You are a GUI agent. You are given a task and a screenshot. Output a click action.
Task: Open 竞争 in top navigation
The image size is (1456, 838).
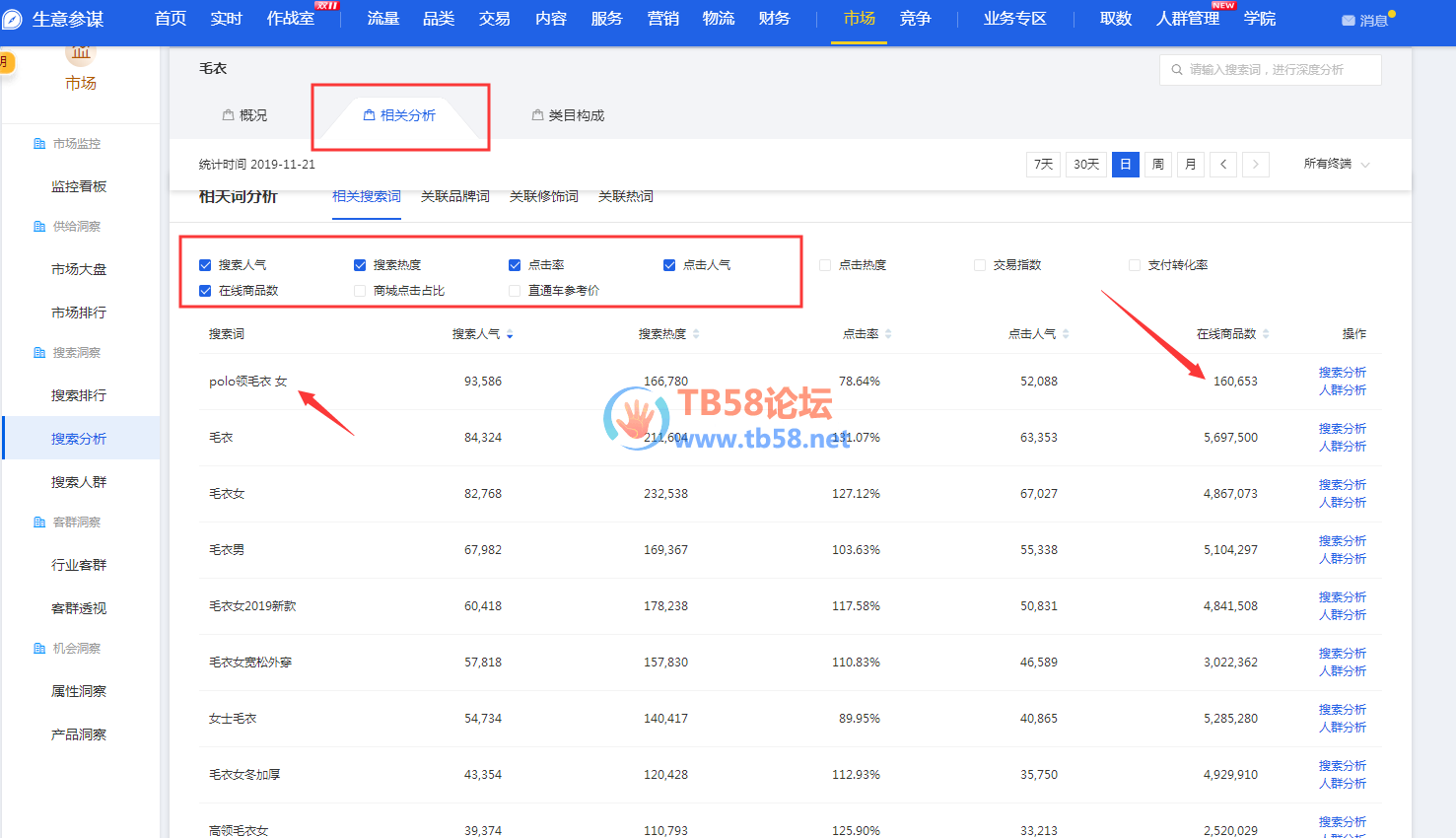(915, 19)
